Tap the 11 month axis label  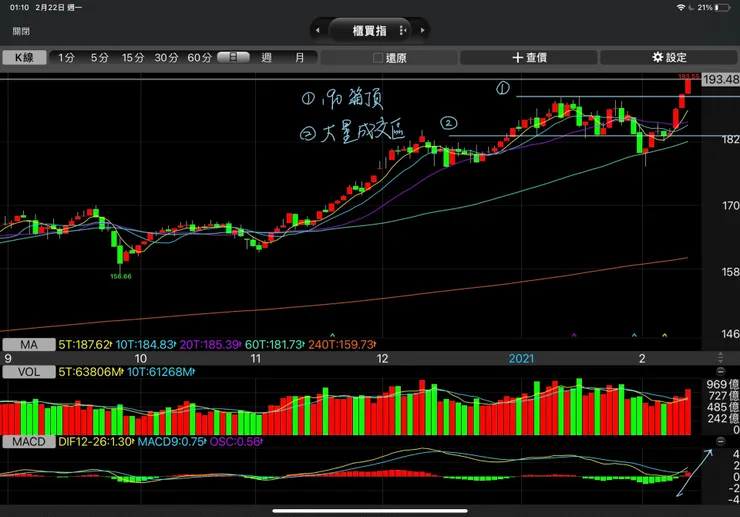tap(255, 358)
